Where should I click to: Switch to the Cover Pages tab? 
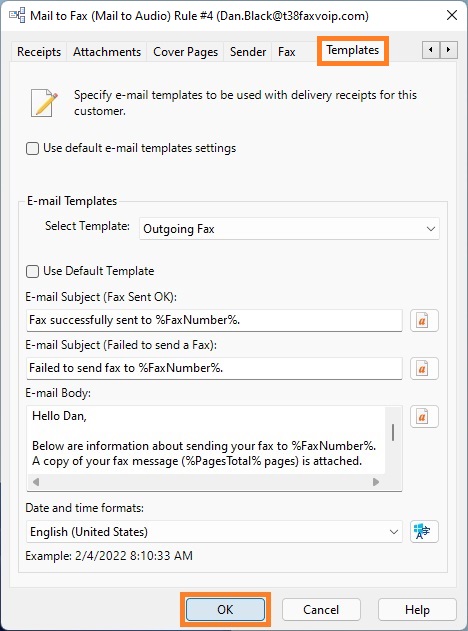[186, 52]
